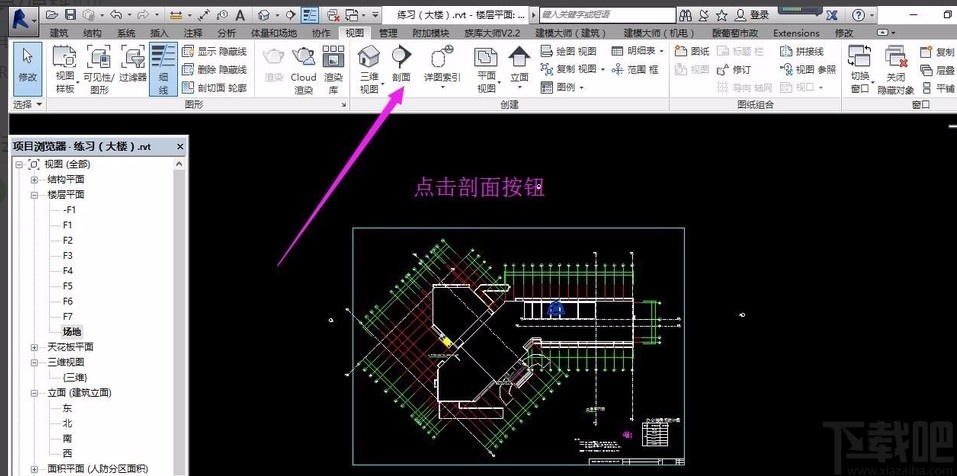This screenshot has height=476, width=957.
Task: Toggle Thin Lines icon in quick access toolbar
Action: tap(310, 15)
